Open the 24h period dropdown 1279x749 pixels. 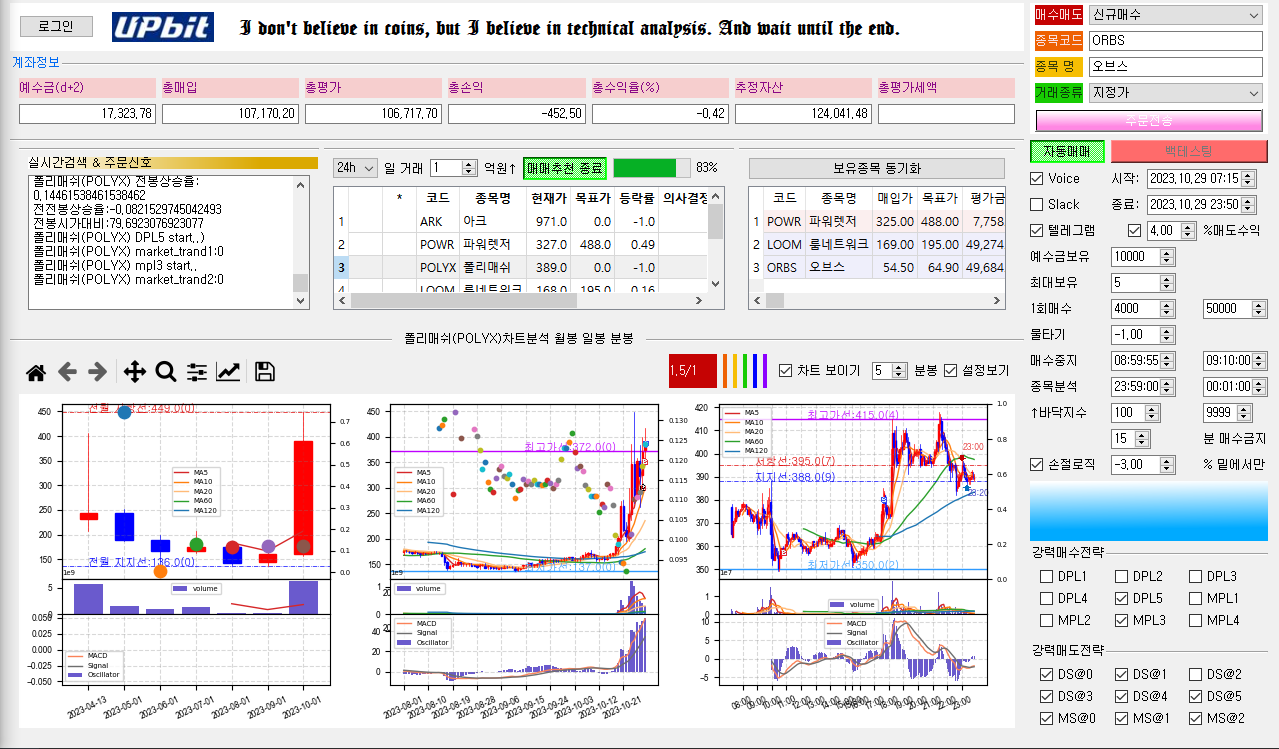[355, 167]
